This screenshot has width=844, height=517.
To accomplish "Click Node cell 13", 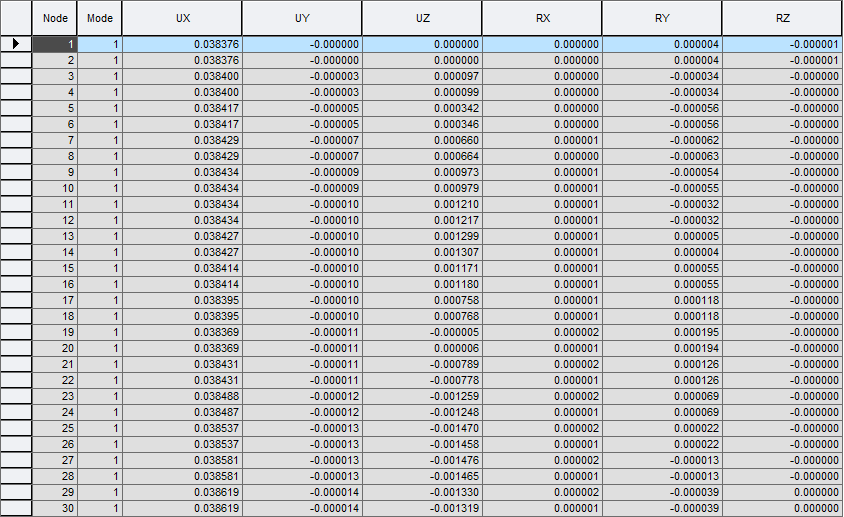I will tap(55, 236).
